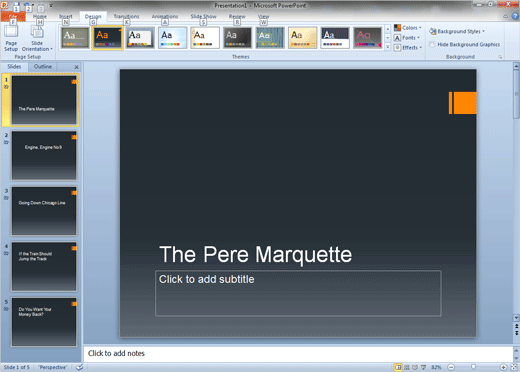Switch to Normal view in status bar
The image size is (520, 372).
point(398,367)
